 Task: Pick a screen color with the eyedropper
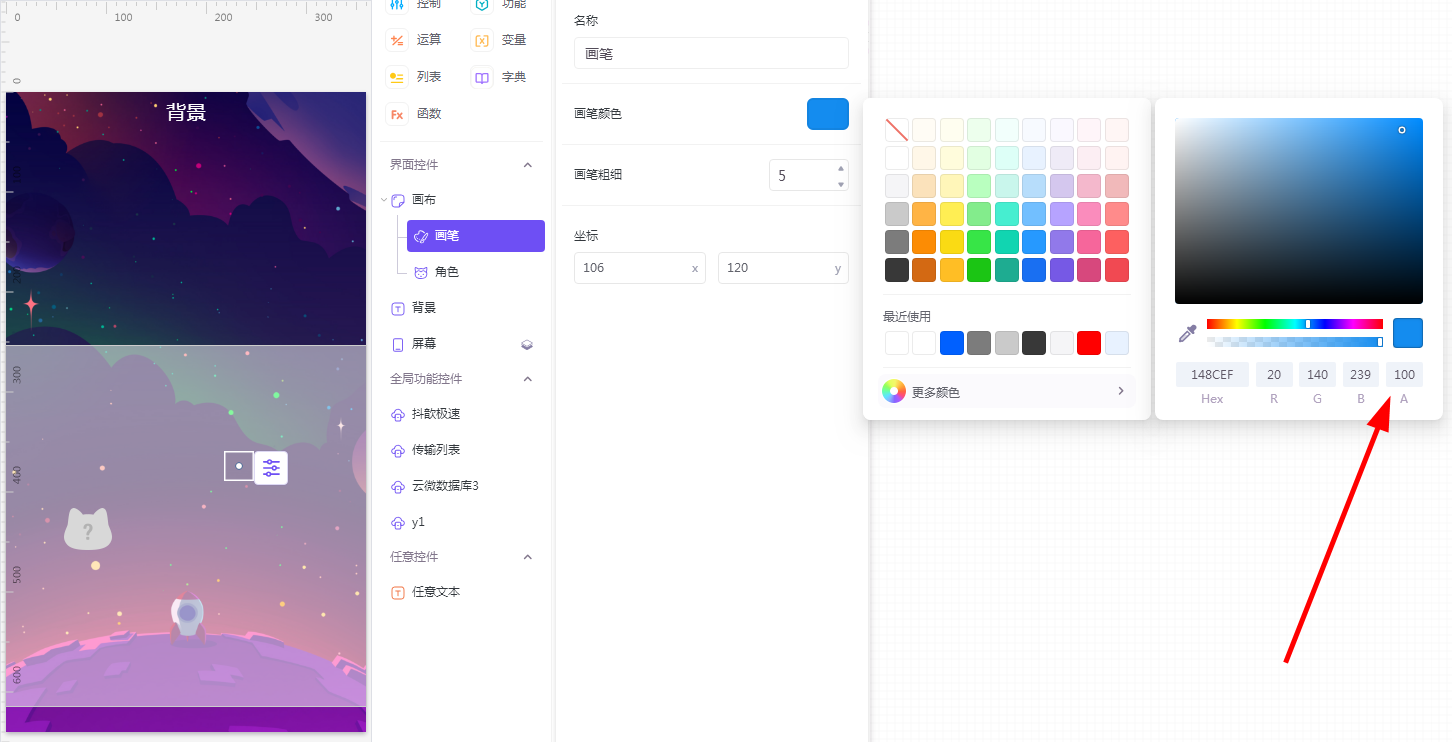(1188, 333)
